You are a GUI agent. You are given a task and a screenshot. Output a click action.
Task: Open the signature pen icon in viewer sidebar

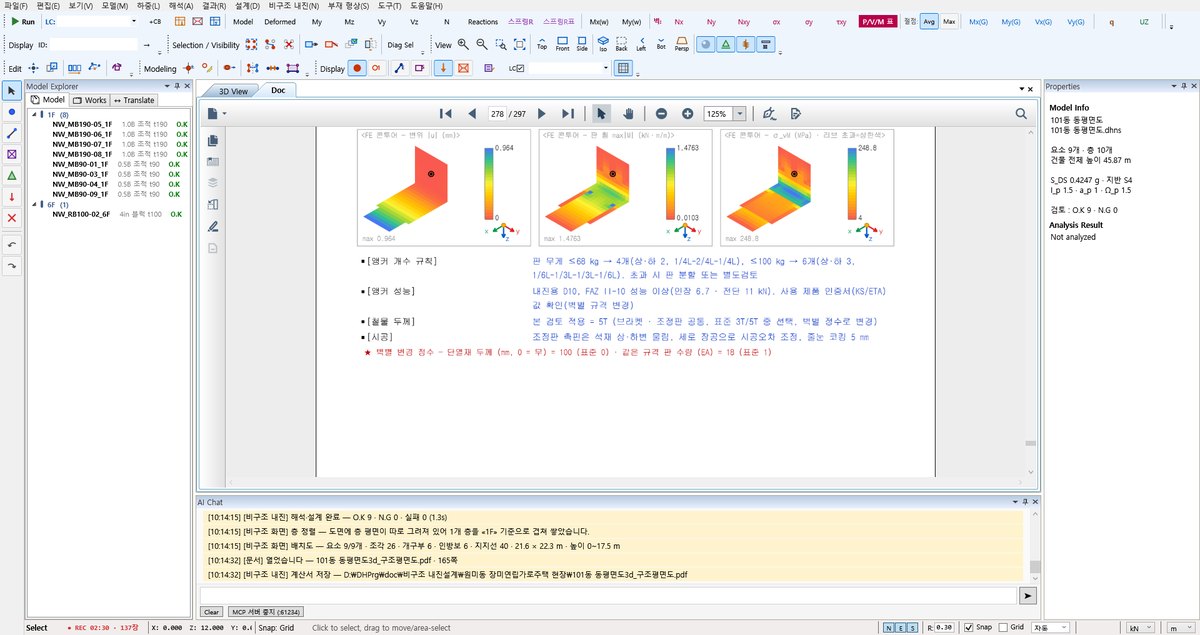click(213, 226)
